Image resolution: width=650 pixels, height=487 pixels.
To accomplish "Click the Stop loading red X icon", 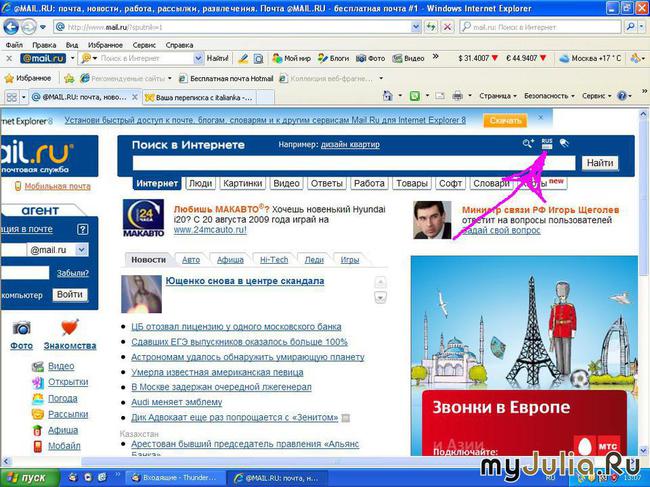I will tap(447, 27).
